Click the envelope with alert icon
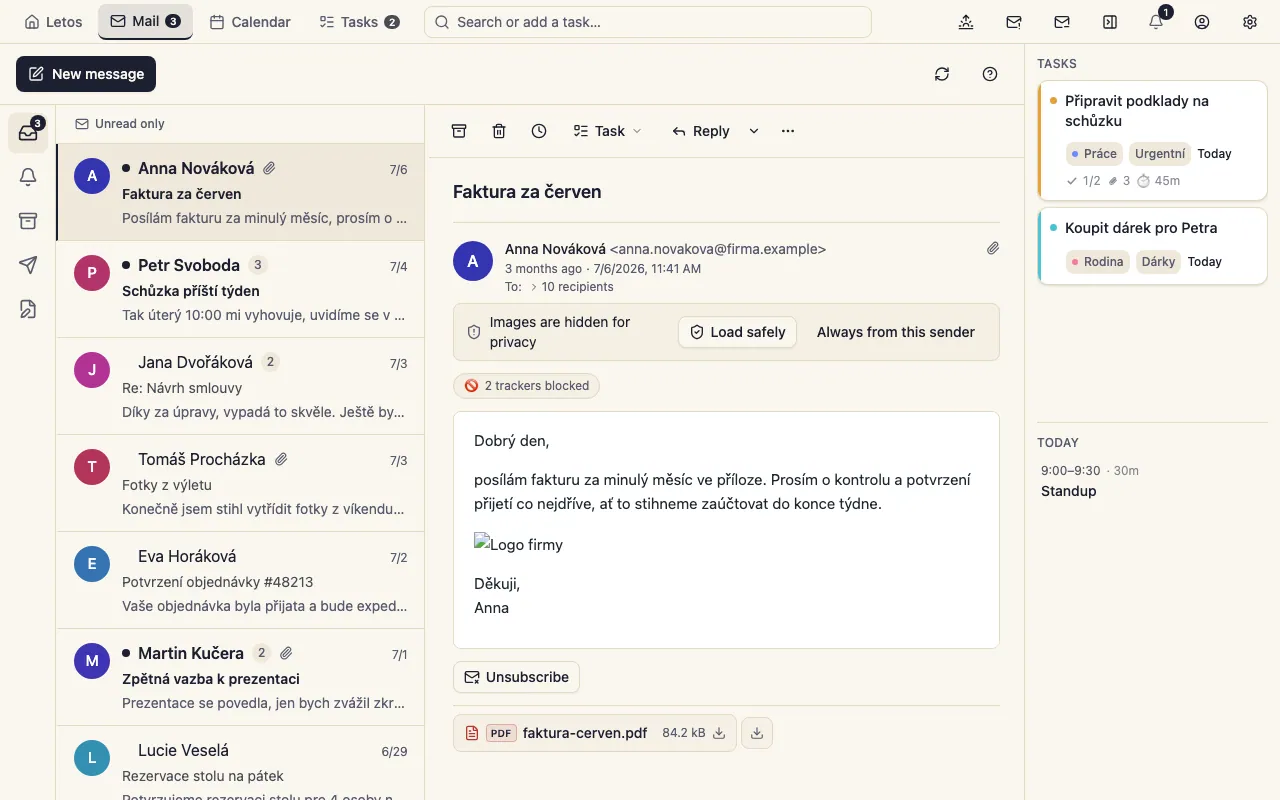The height and width of the screenshot is (800, 1280). click(1014, 22)
